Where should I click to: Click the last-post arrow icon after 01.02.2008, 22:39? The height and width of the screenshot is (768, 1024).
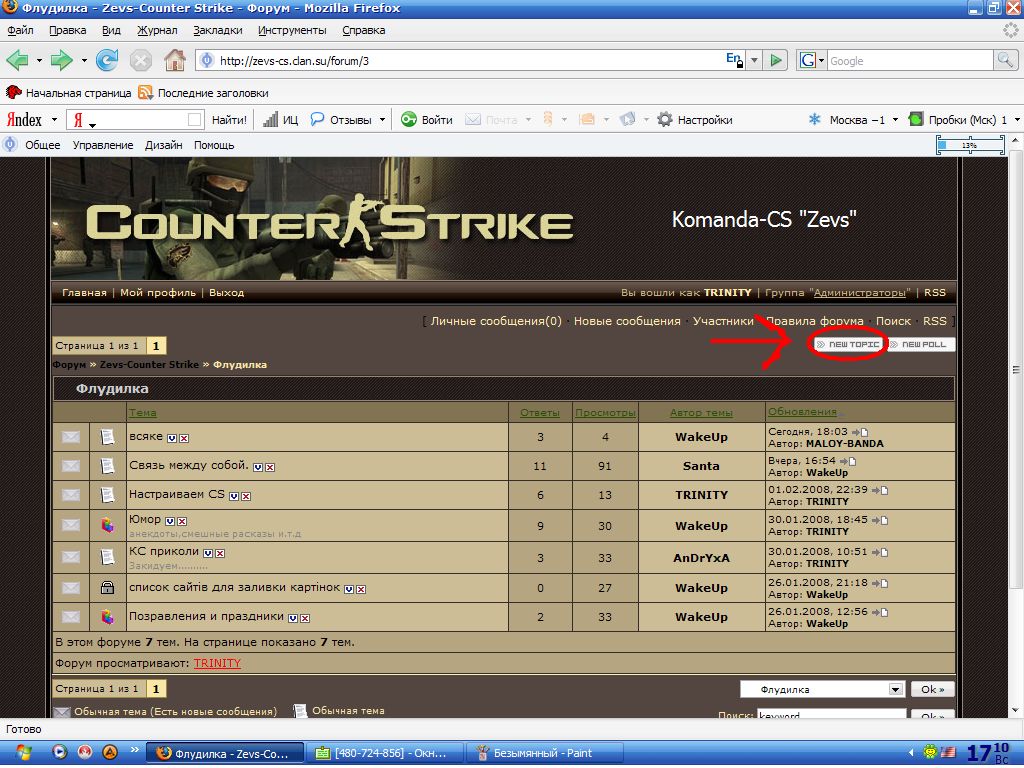pyautogui.click(x=880, y=490)
